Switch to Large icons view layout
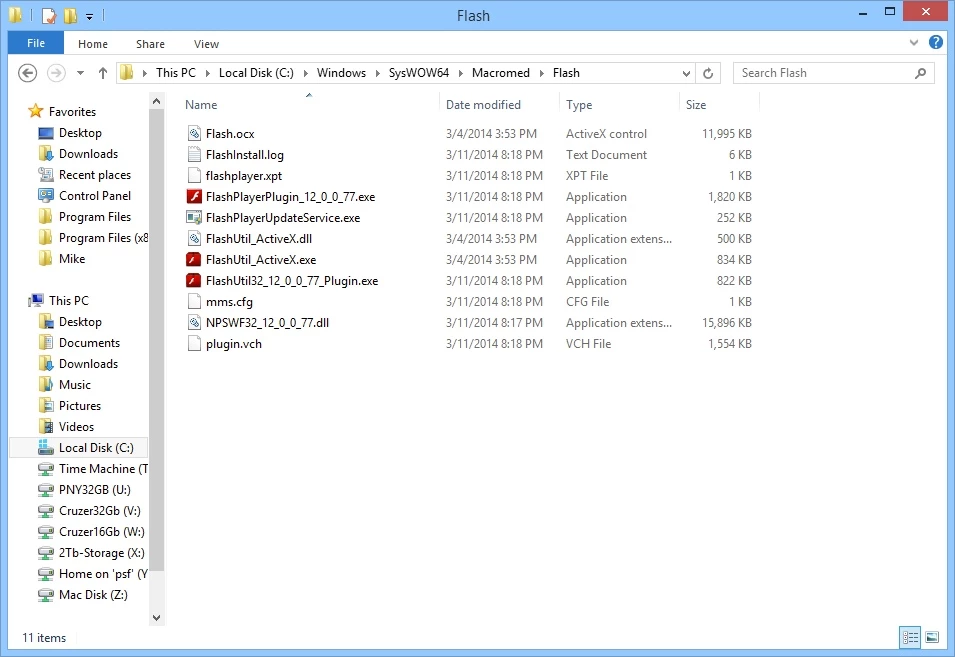This screenshot has width=955, height=657. pyautogui.click(x=932, y=638)
